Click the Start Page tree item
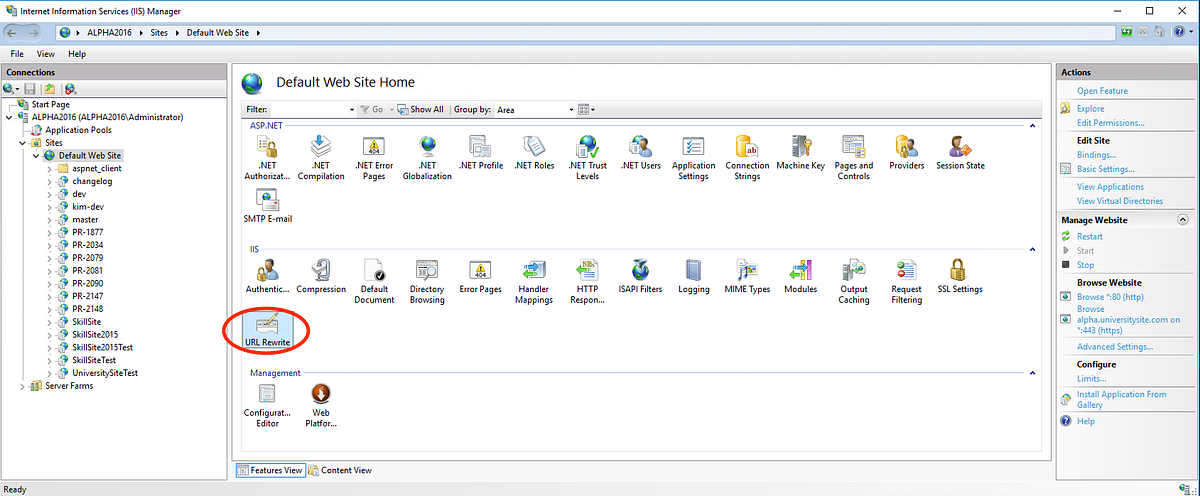The width and height of the screenshot is (1200, 496). (x=50, y=104)
